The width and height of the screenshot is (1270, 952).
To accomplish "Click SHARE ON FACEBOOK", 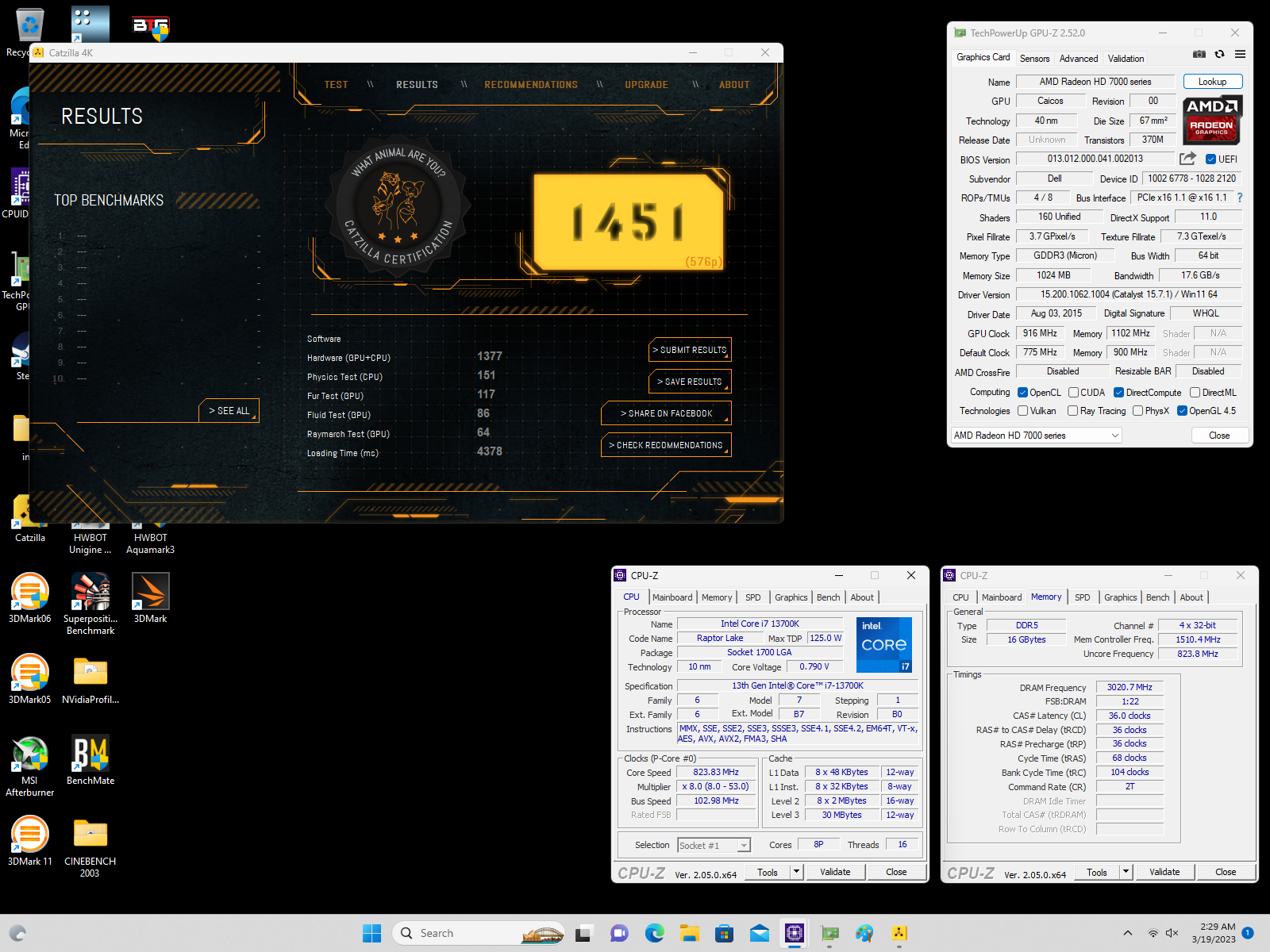I will pyautogui.click(x=666, y=413).
